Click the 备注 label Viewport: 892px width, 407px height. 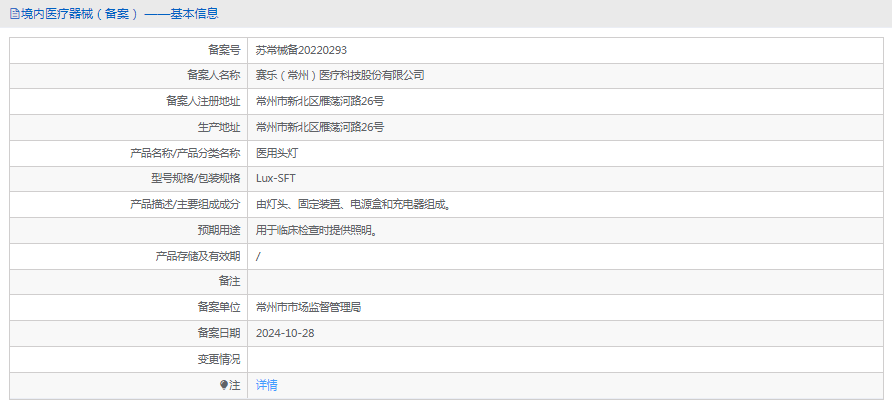[x=229, y=282]
